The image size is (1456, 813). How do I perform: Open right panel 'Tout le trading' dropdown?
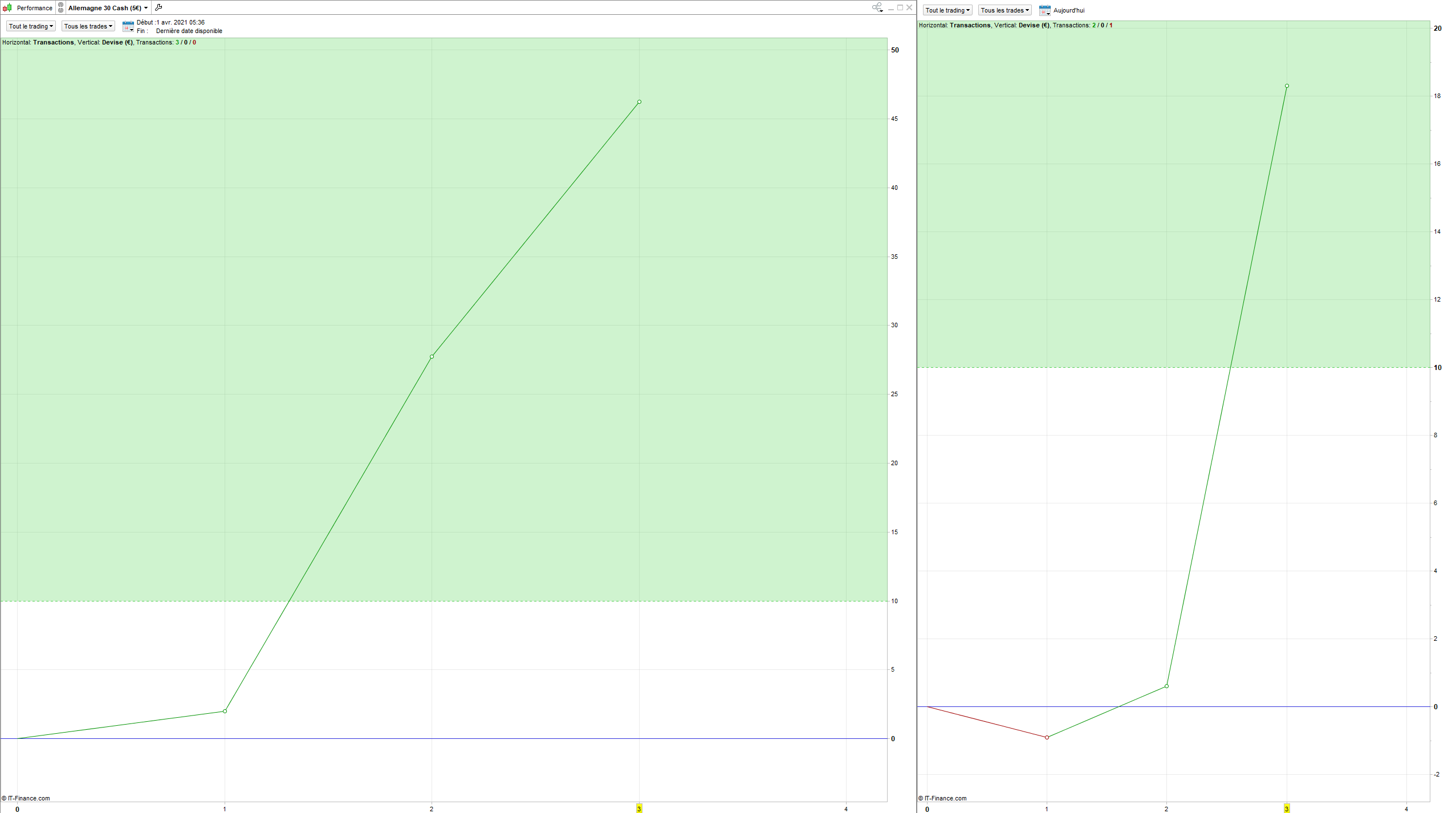click(x=947, y=10)
